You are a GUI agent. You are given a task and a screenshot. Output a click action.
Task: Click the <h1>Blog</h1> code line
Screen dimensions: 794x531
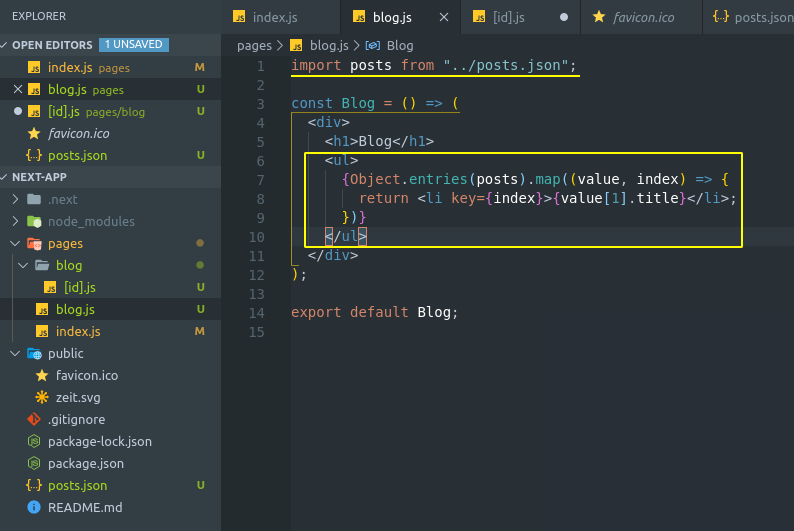click(x=379, y=141)
